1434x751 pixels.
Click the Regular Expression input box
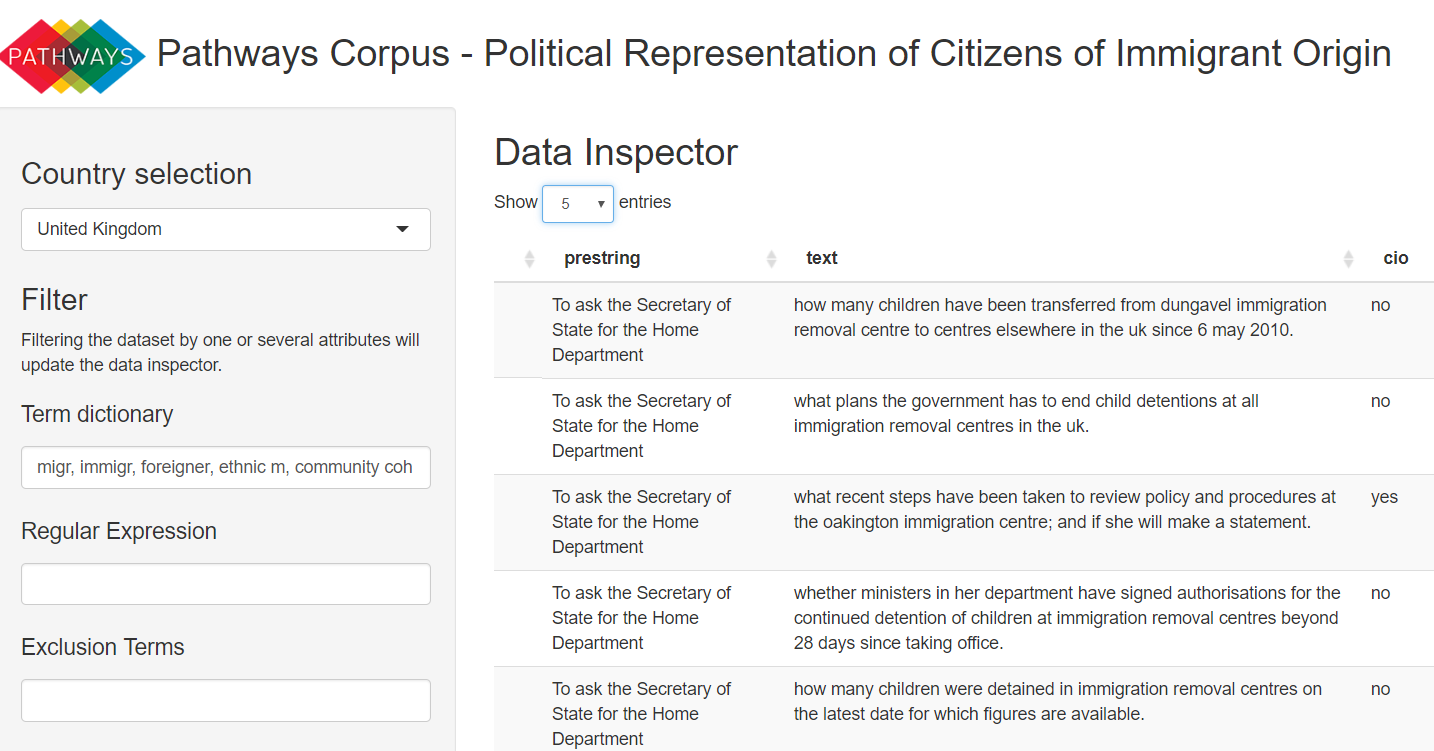(226, 584)
